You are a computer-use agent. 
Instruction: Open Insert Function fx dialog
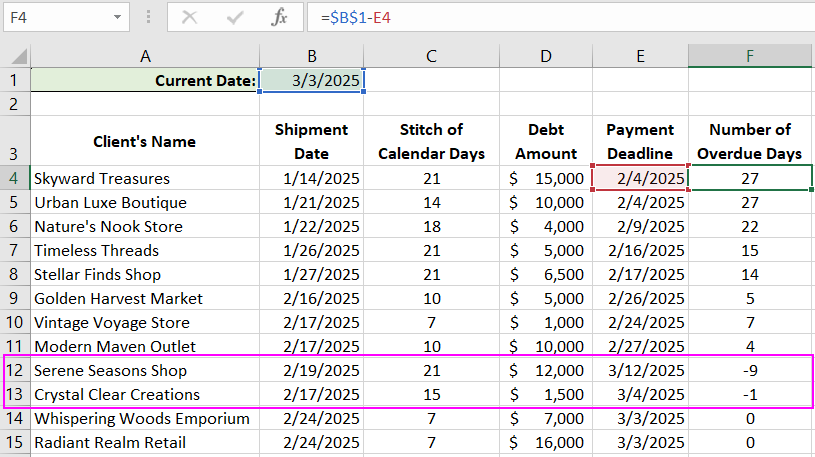[280, 17]
